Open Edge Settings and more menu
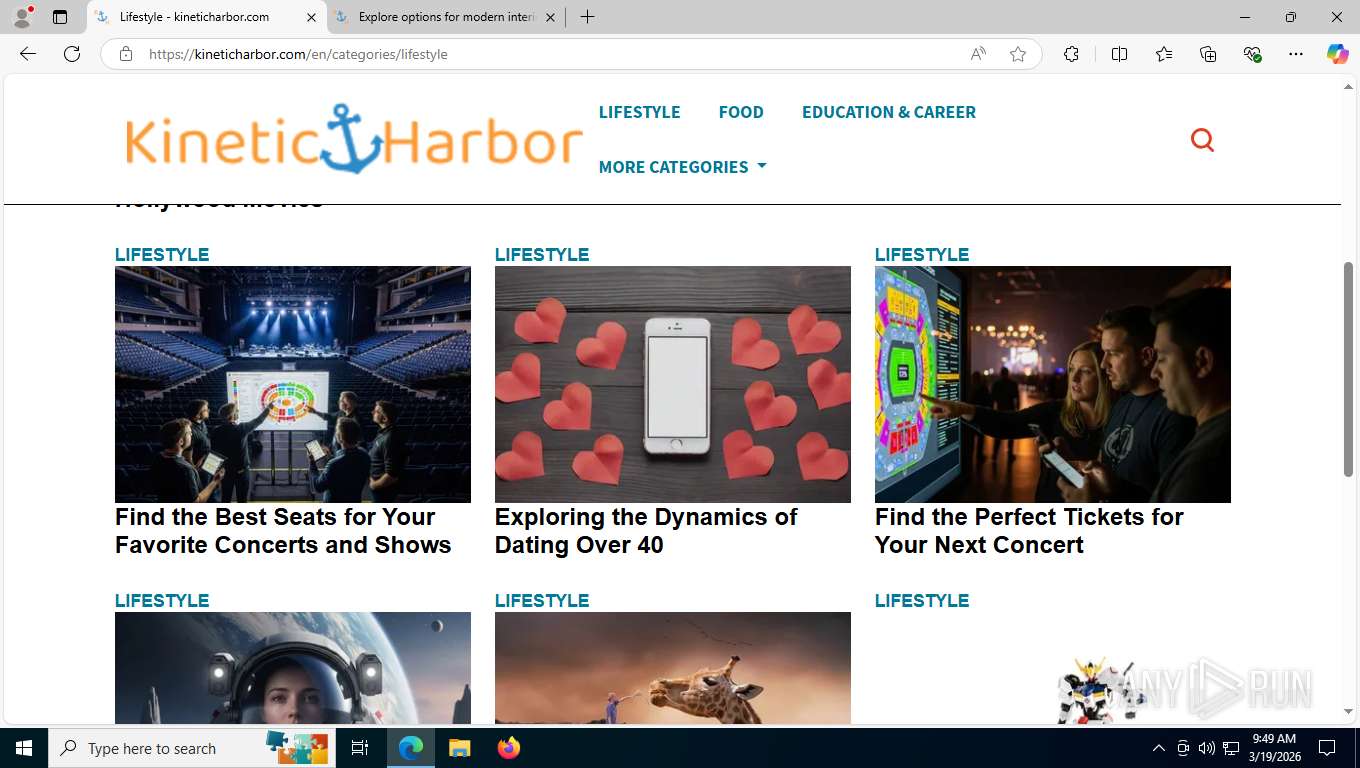This screenshot has width=1360, height=768. [1296, 54]
